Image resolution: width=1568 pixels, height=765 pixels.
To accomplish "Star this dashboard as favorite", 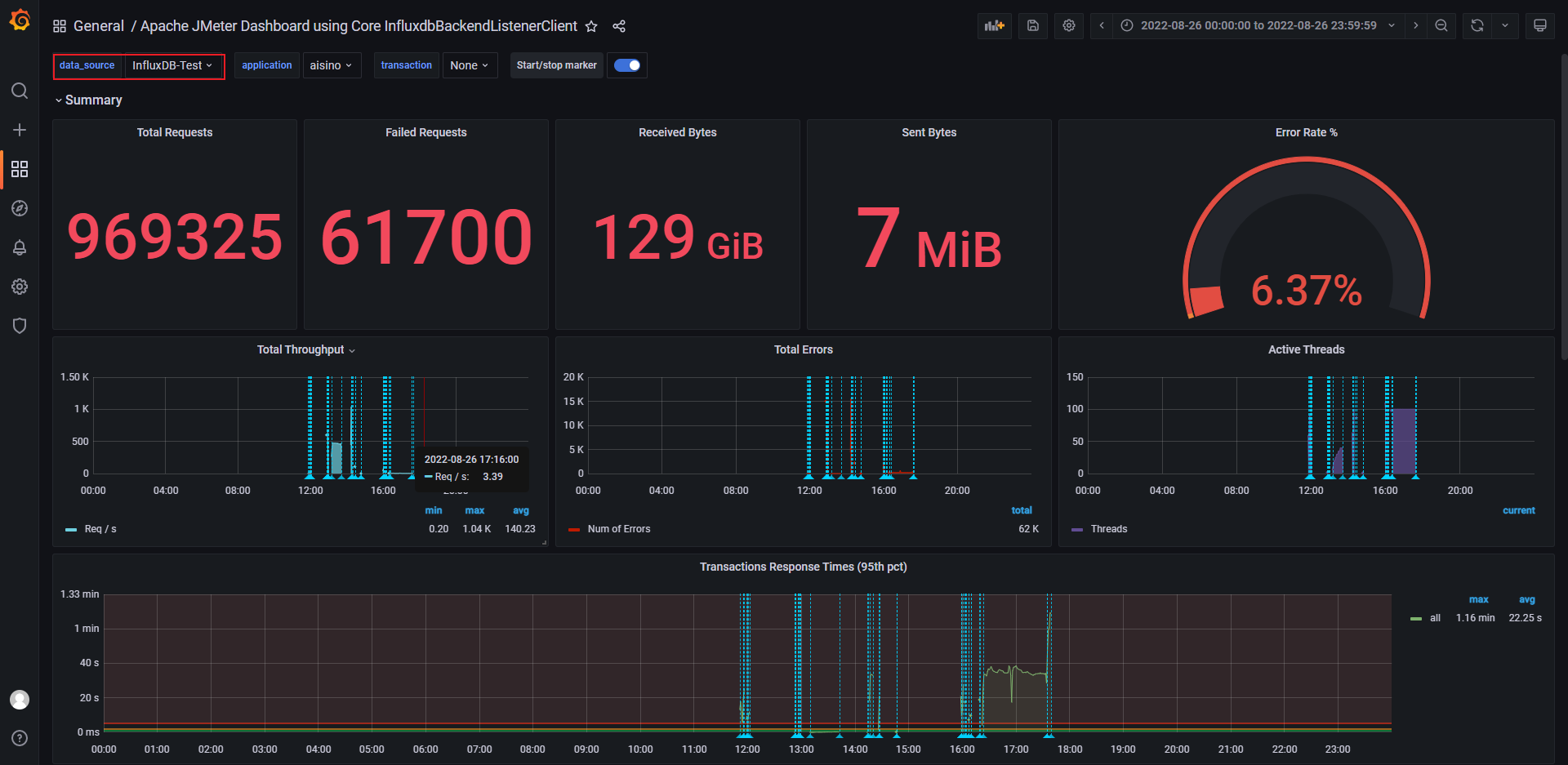I will click(x=591, y=26).
